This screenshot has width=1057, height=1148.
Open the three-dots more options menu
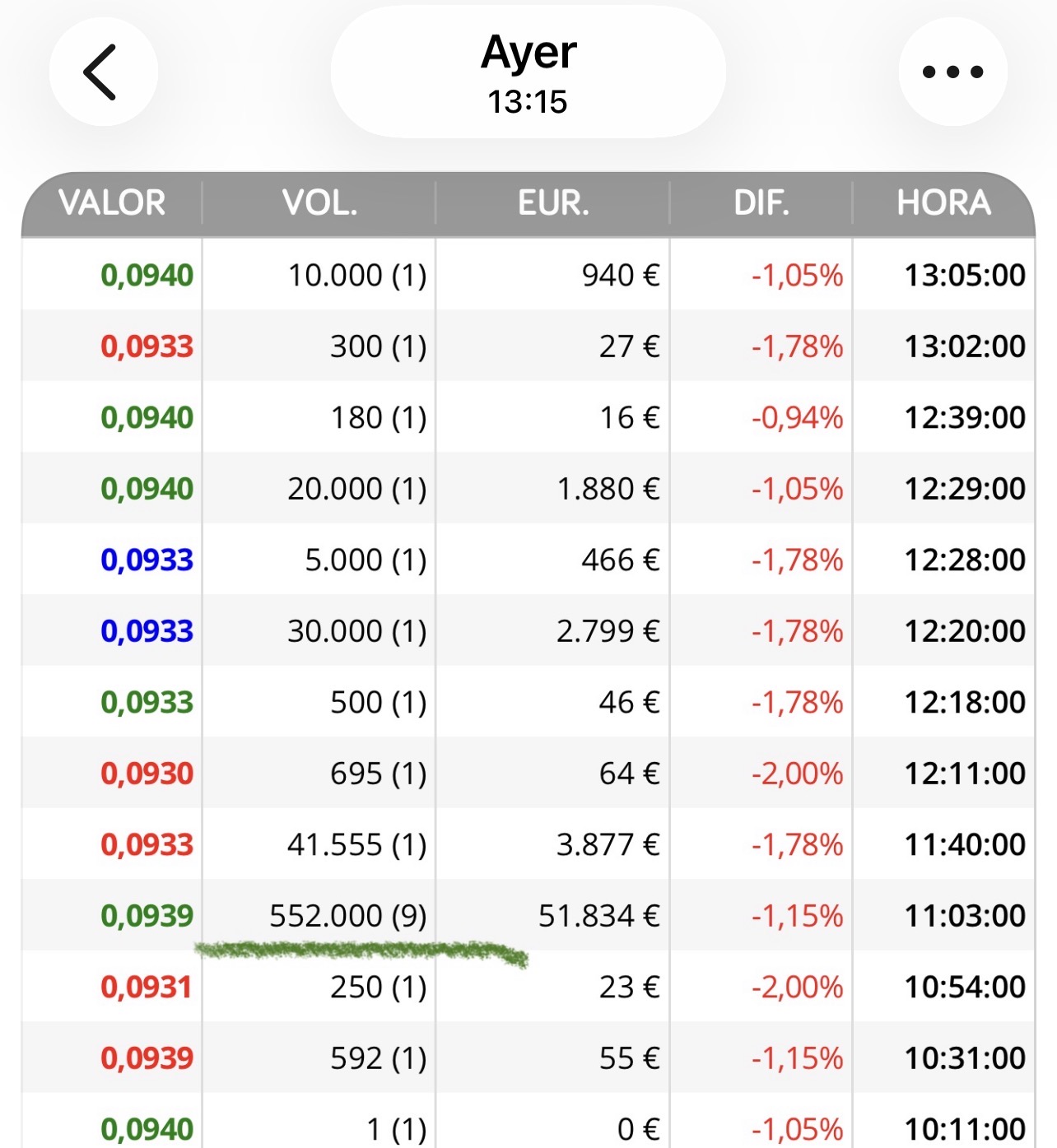pos(952,72)
